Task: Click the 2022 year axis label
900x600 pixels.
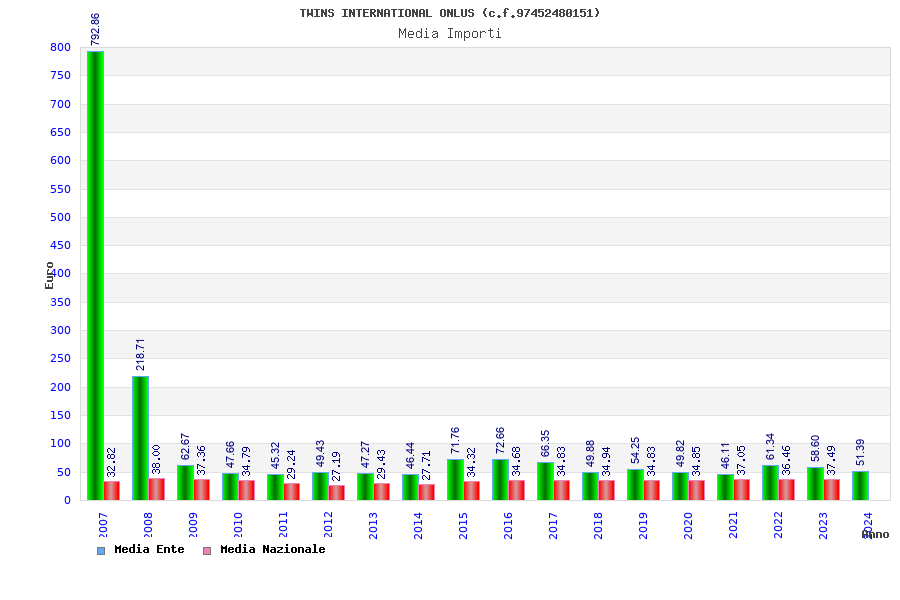Action: (778, 525)
